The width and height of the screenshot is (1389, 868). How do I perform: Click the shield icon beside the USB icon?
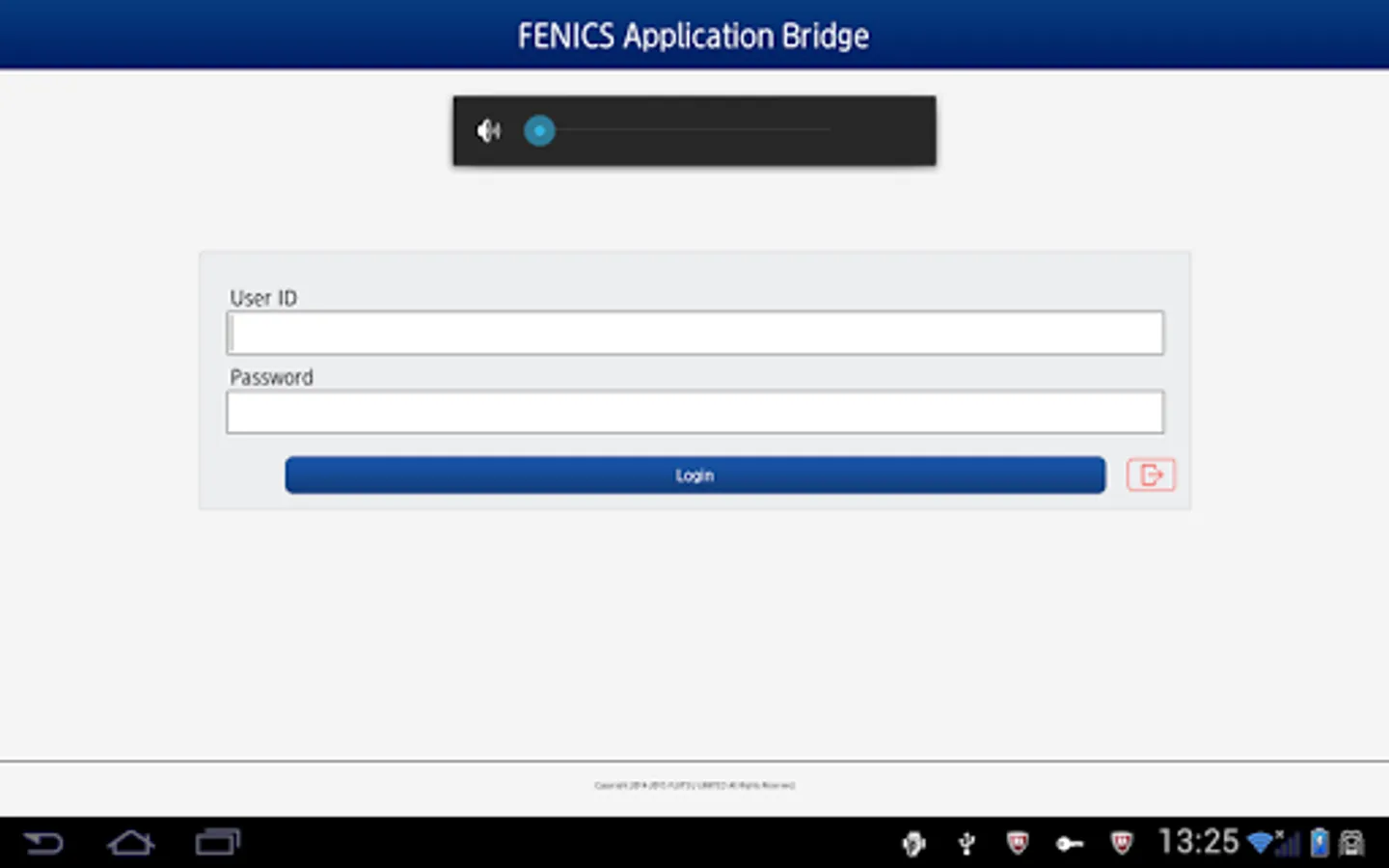point(1018,843)
